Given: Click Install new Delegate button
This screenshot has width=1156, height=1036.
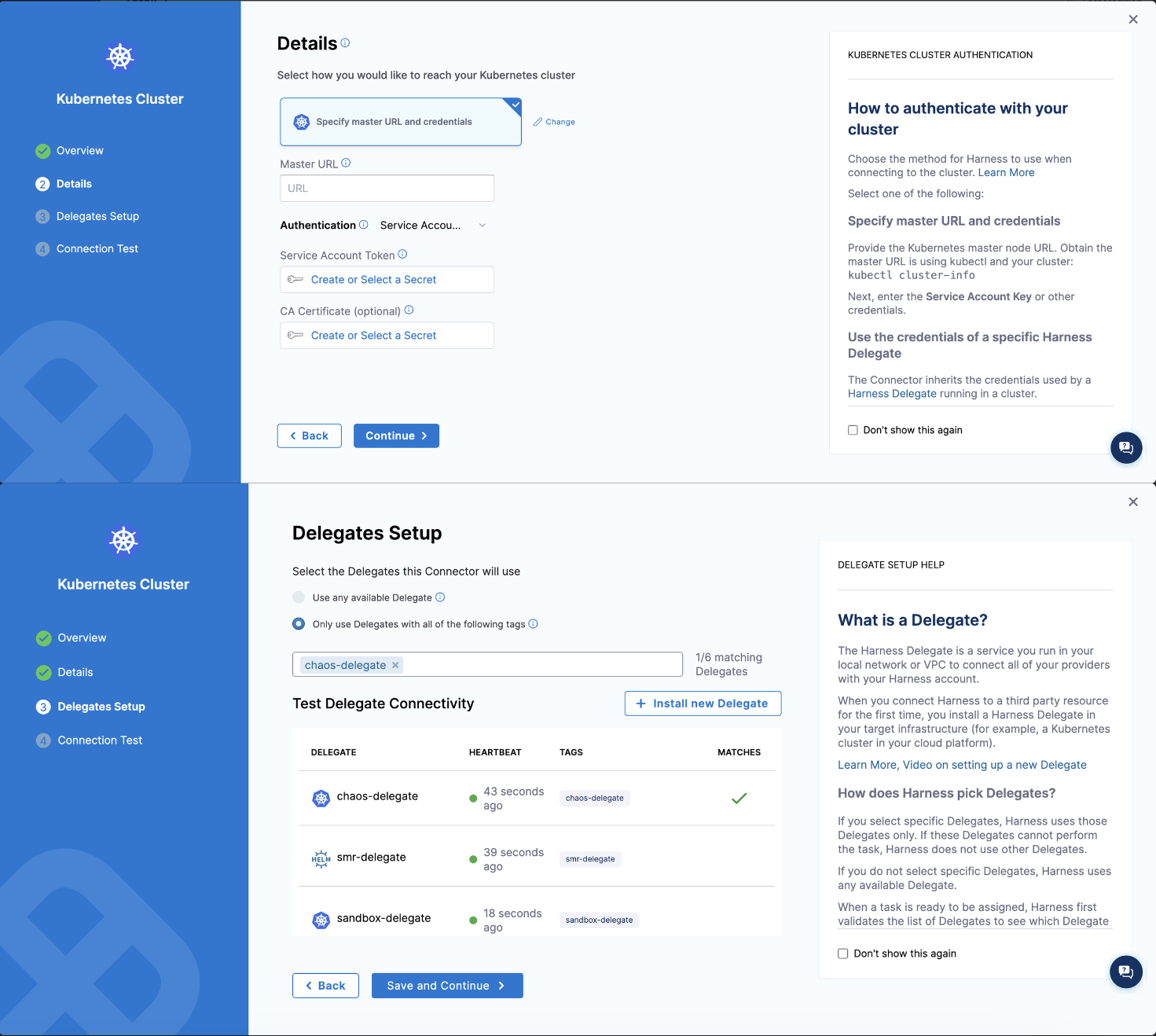Looking at the screenshot, I should [x=703, y=704].
